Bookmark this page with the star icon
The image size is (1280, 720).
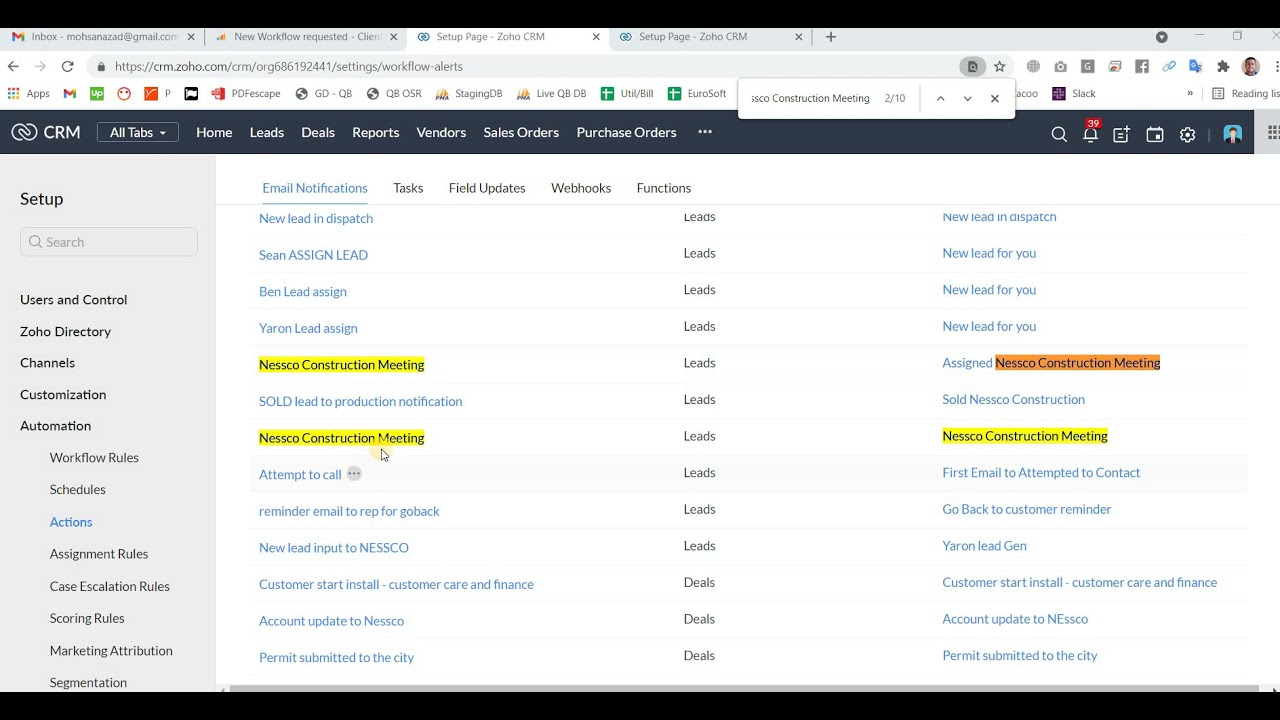pyautogui.click(x=999, y=66)
